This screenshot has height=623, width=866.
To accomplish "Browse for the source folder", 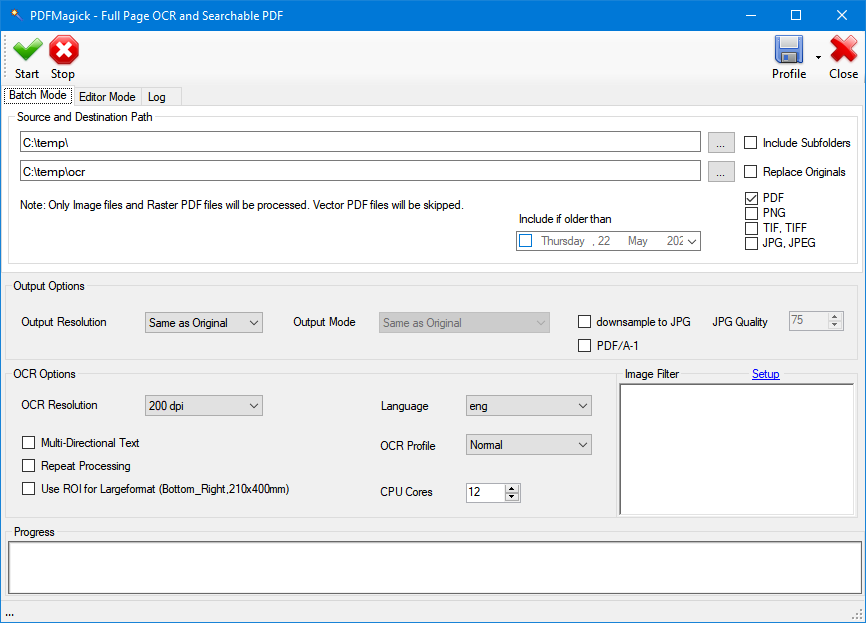I will pyautogui.click(x=721, y=142).
